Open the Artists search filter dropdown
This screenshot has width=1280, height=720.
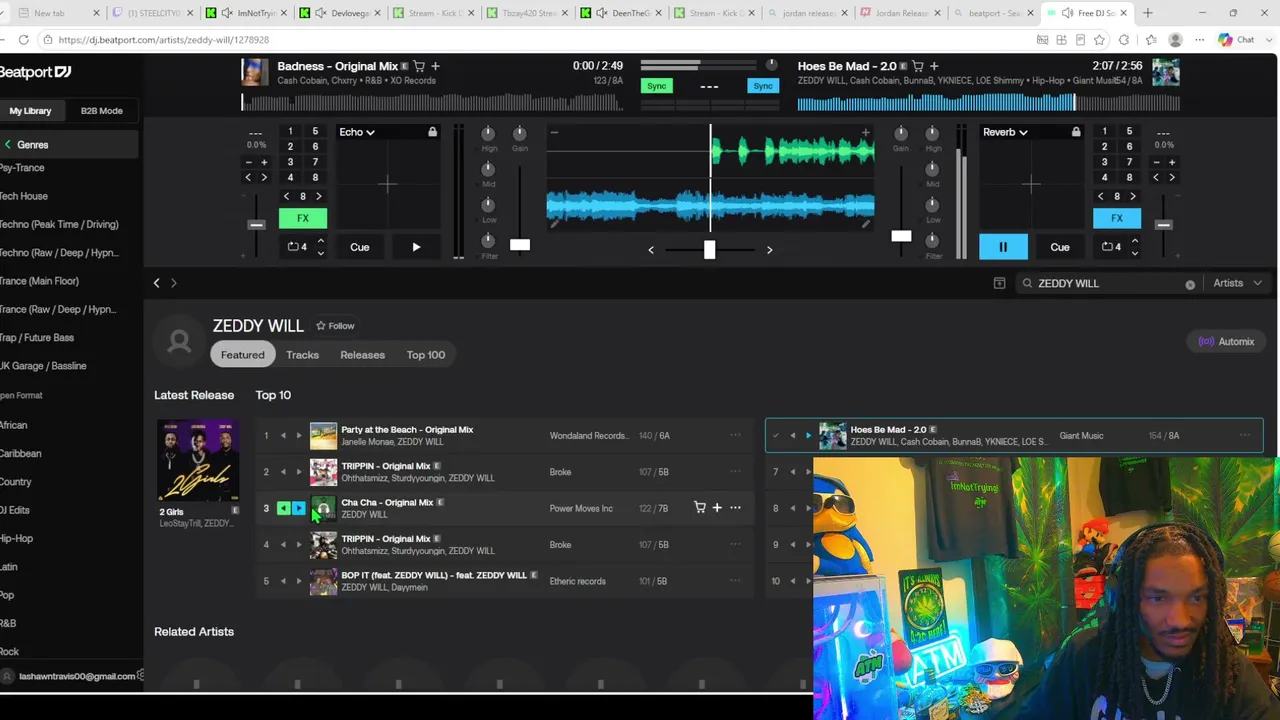[1236, 283]
